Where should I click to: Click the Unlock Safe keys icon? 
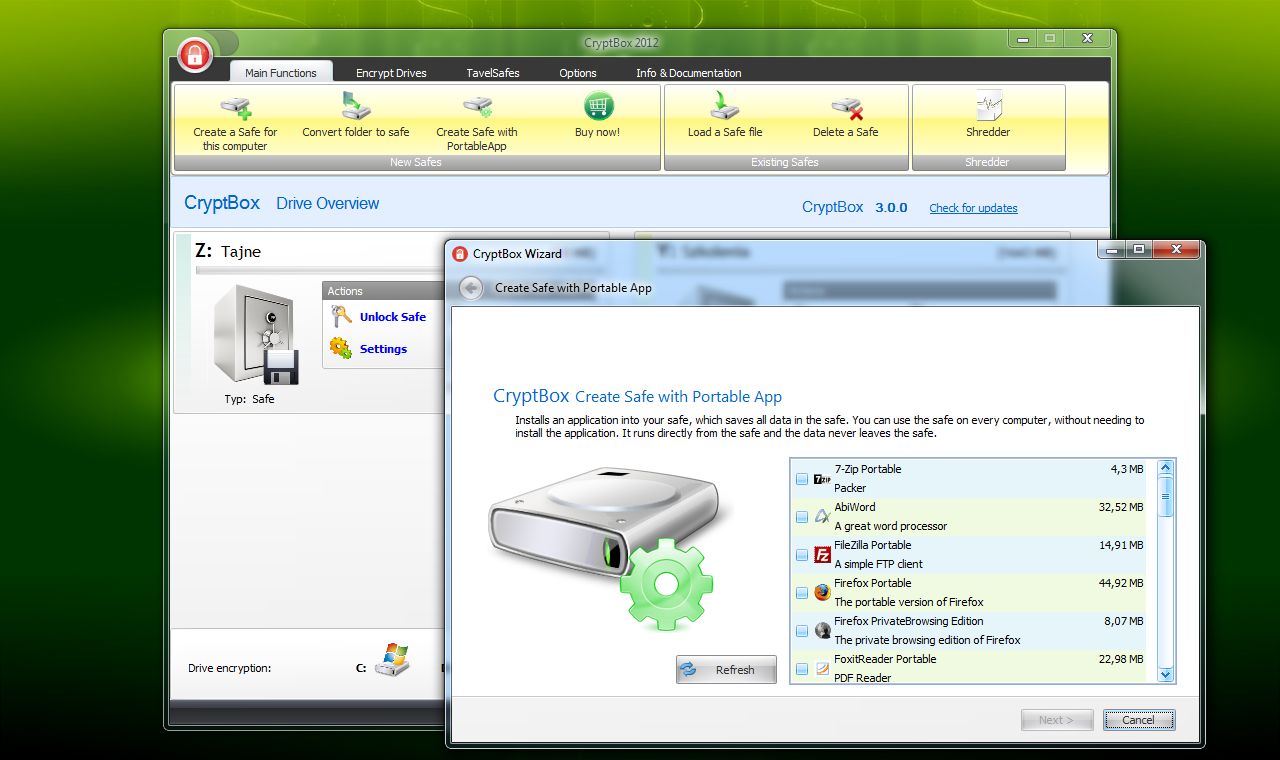(x=341, y=317)
